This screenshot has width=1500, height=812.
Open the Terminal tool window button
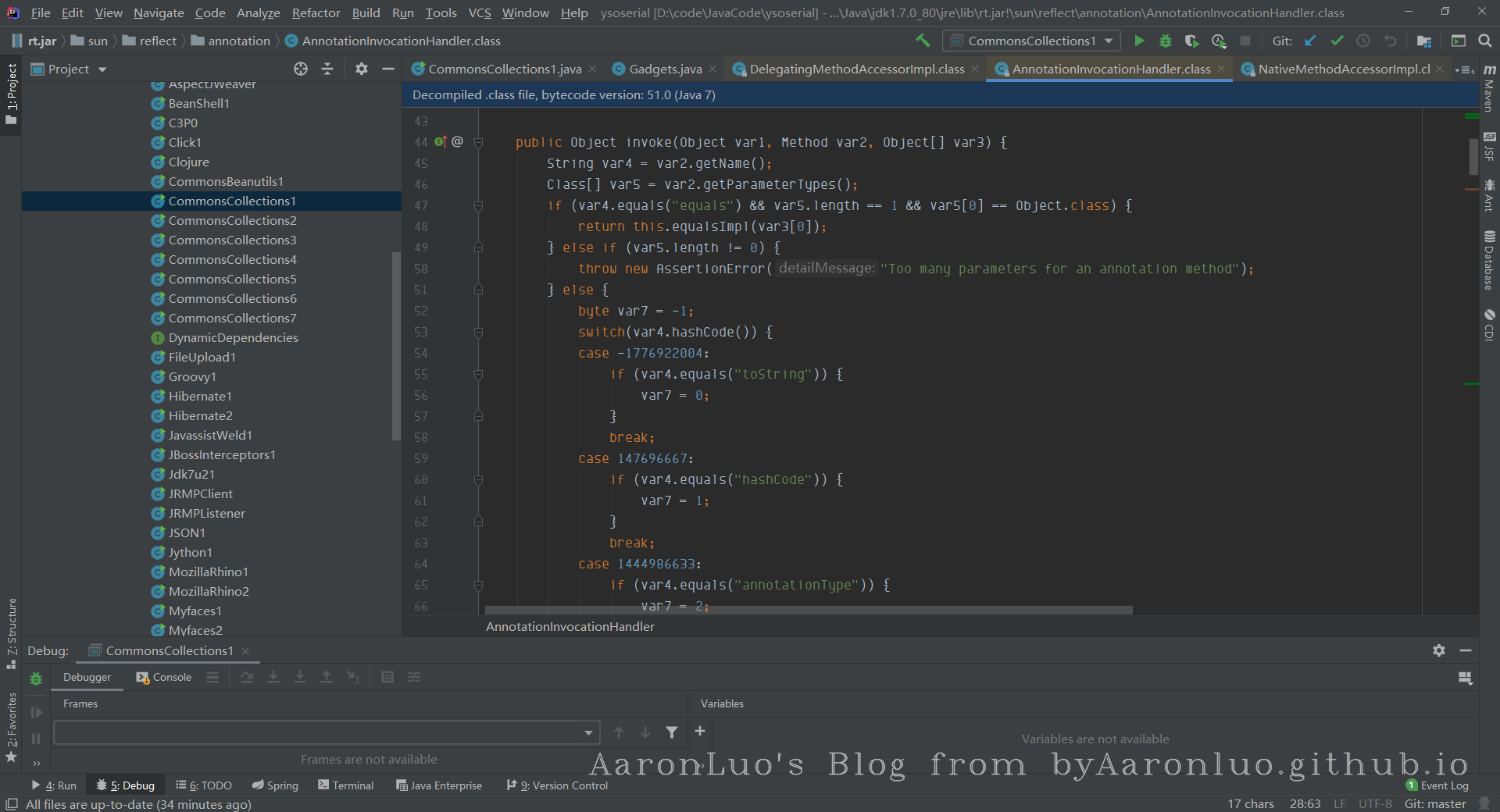(x=345, y=785)
